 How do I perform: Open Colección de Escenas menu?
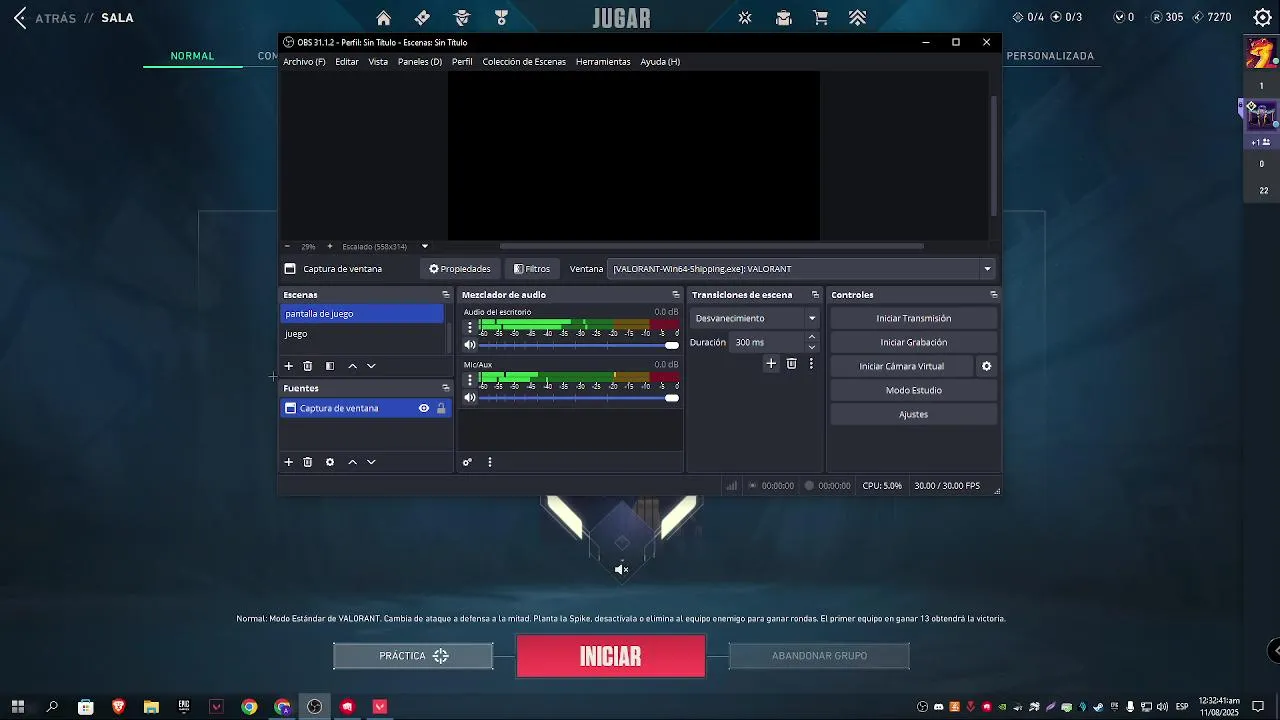click(x=524, y=62)
